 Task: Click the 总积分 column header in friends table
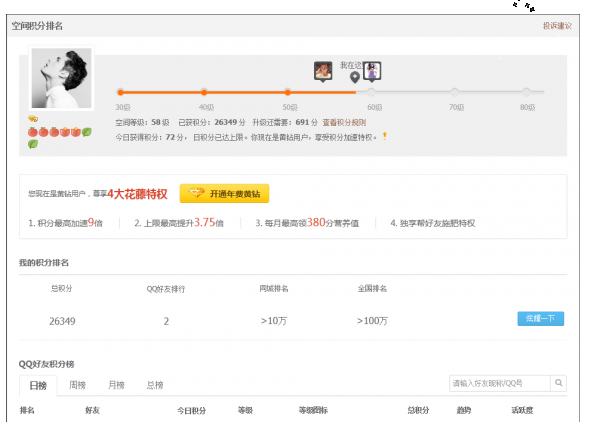[x=418, y=410]
